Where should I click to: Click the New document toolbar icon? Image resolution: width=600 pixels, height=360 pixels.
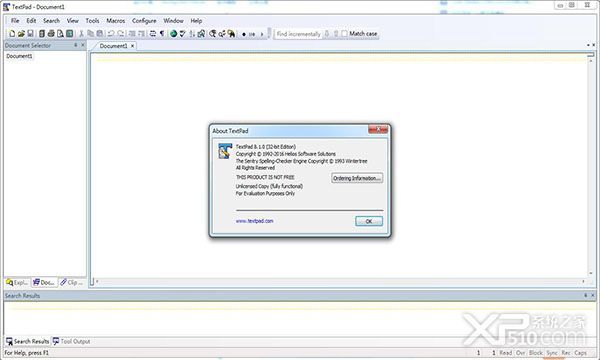[12, 34]
